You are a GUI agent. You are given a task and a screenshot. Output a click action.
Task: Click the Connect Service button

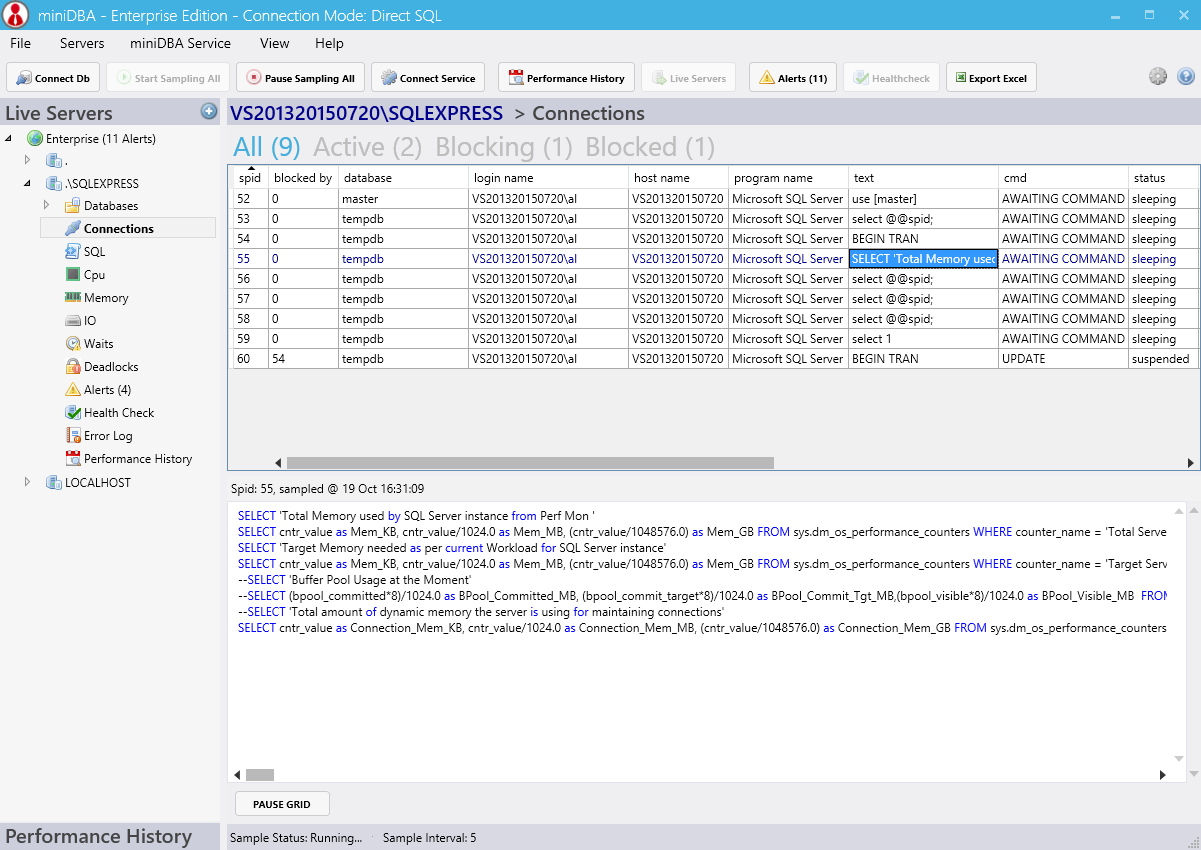428,78
